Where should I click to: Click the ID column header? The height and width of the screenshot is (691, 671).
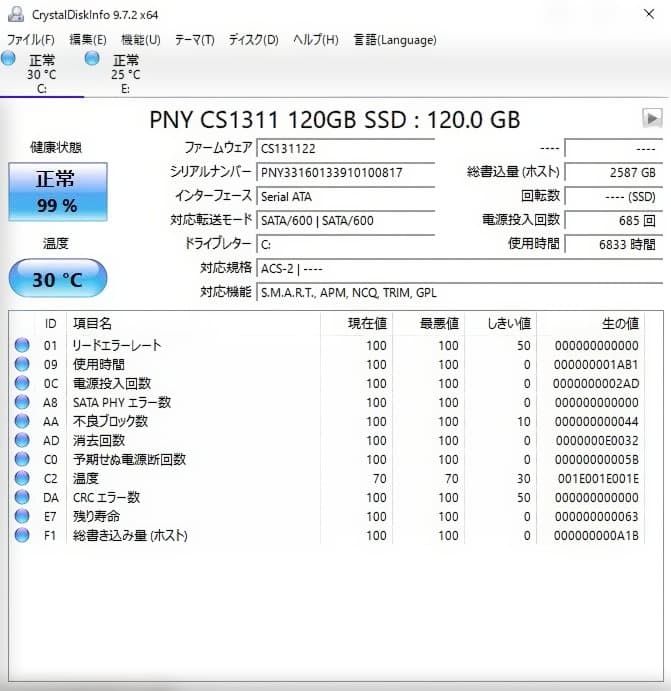click(51, 323)
